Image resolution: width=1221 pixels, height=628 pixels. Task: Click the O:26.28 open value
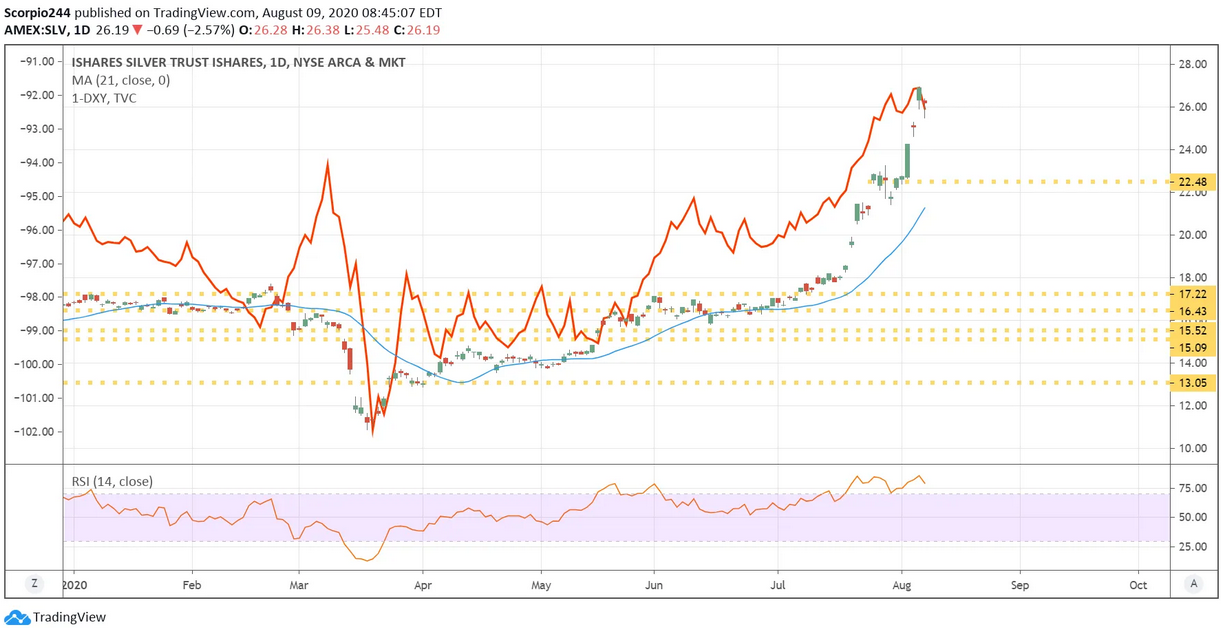pos(265,30)
